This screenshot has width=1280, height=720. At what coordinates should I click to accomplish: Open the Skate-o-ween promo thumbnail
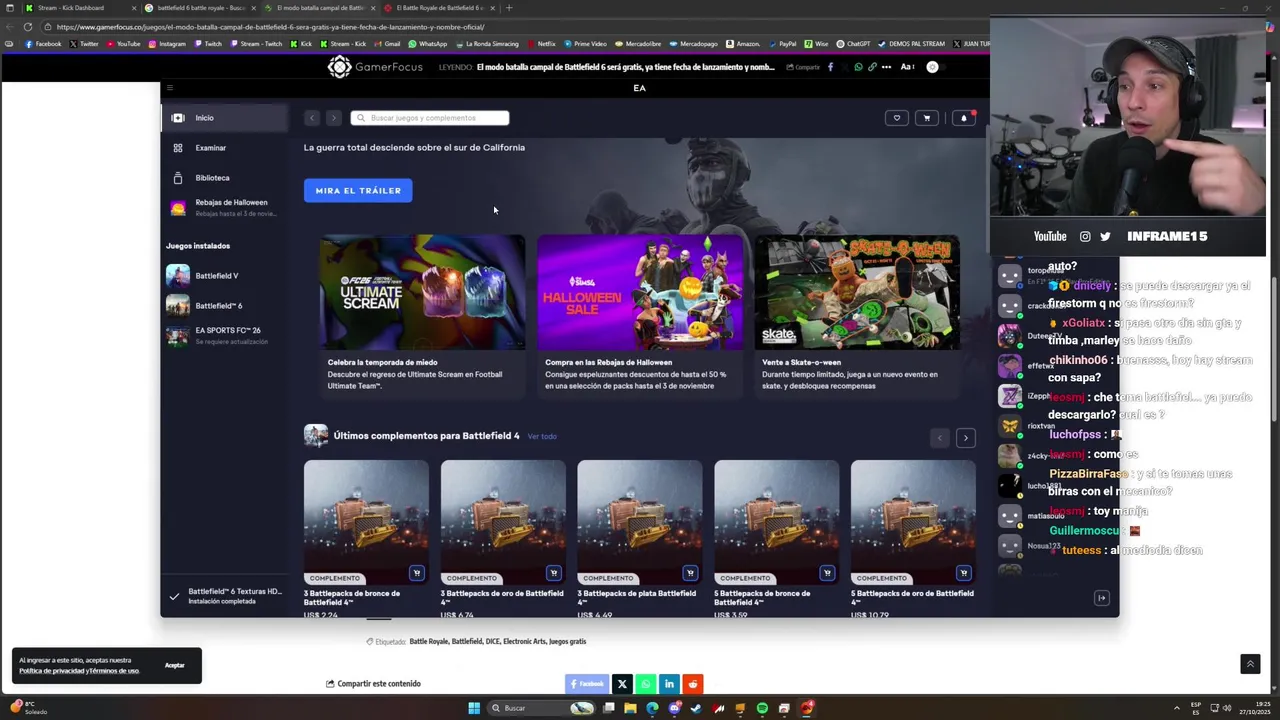coord(857,292)
